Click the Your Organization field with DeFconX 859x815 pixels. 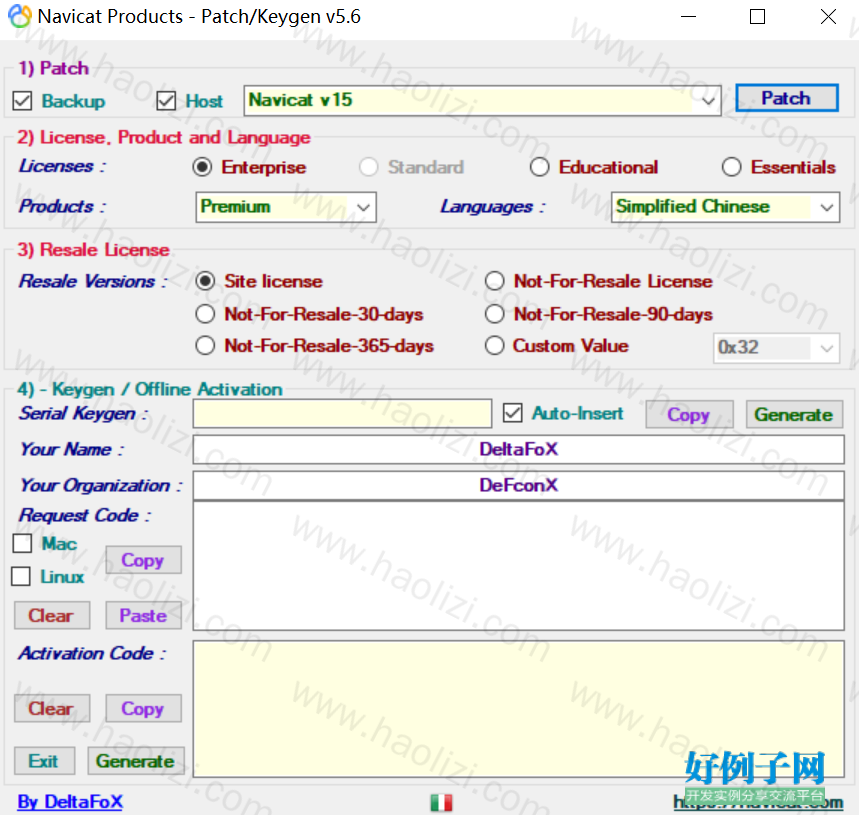click(518, 485)
